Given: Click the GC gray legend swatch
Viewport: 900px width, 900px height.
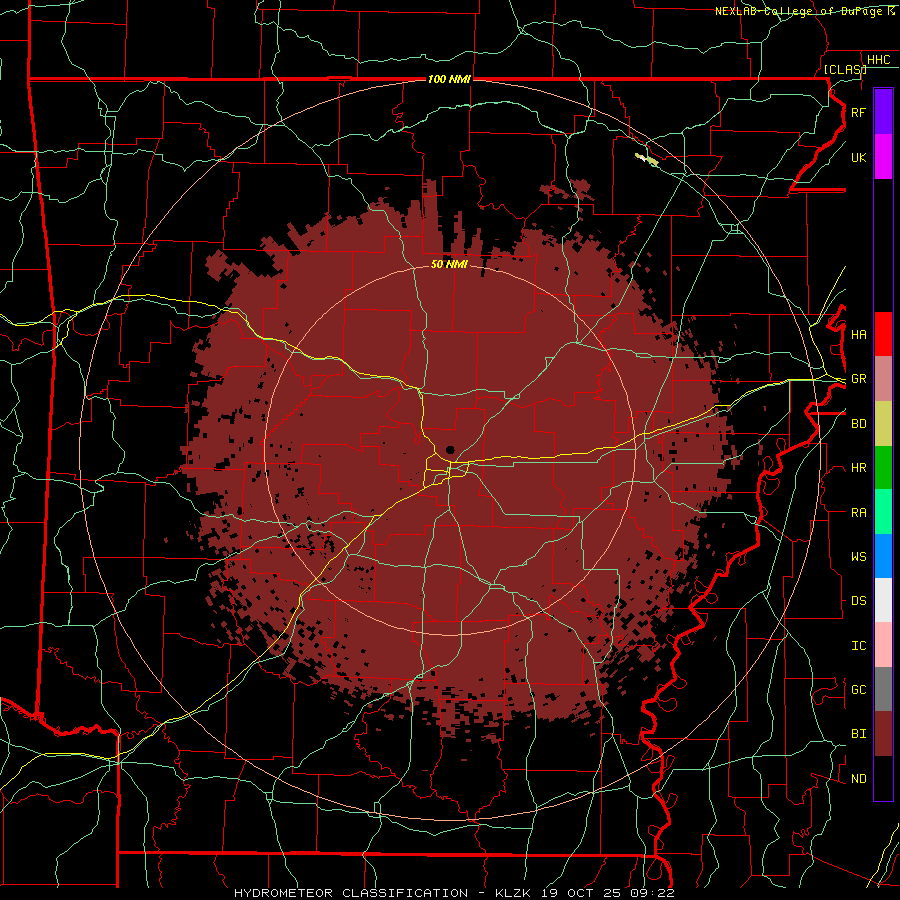Looking at the screenshot, I should coord(883,689).
